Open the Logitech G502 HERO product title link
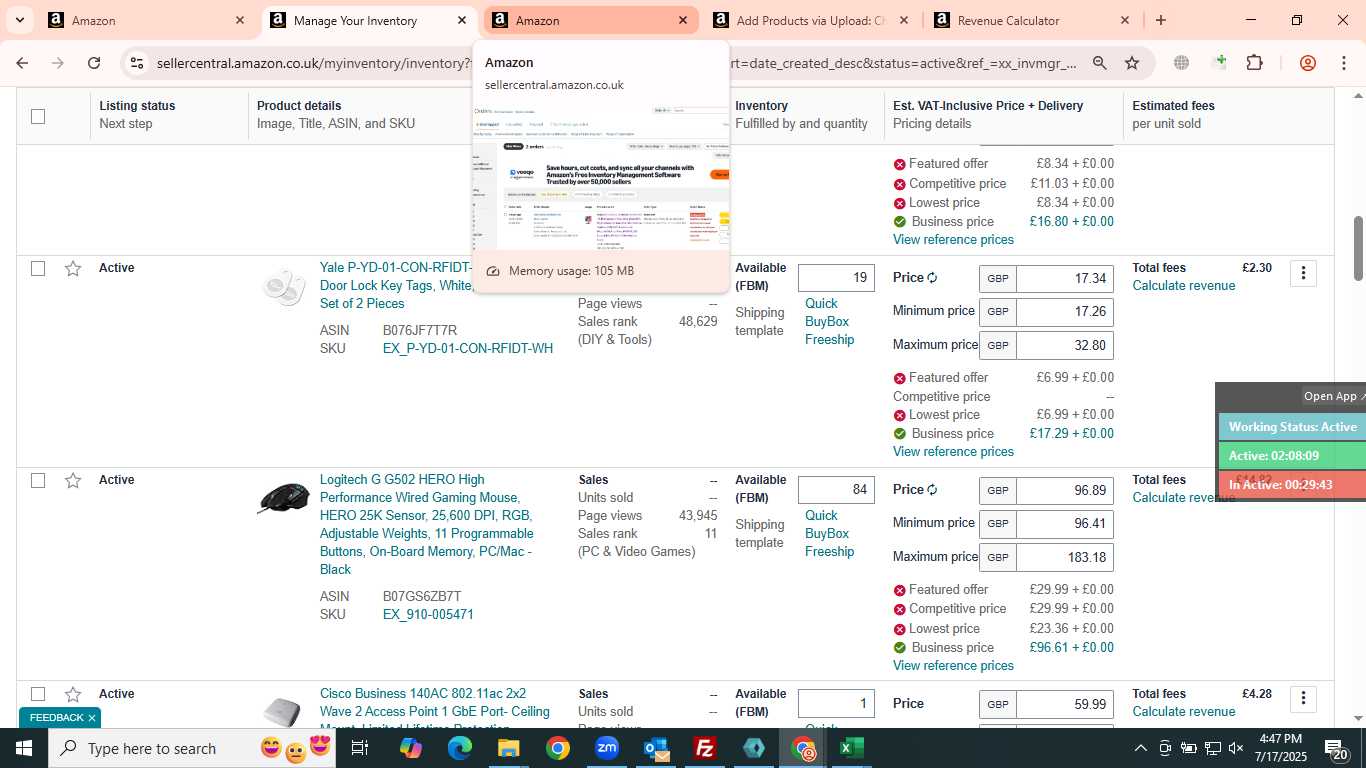The width and height of the screenshot is (1366, 768). [427, 524]
